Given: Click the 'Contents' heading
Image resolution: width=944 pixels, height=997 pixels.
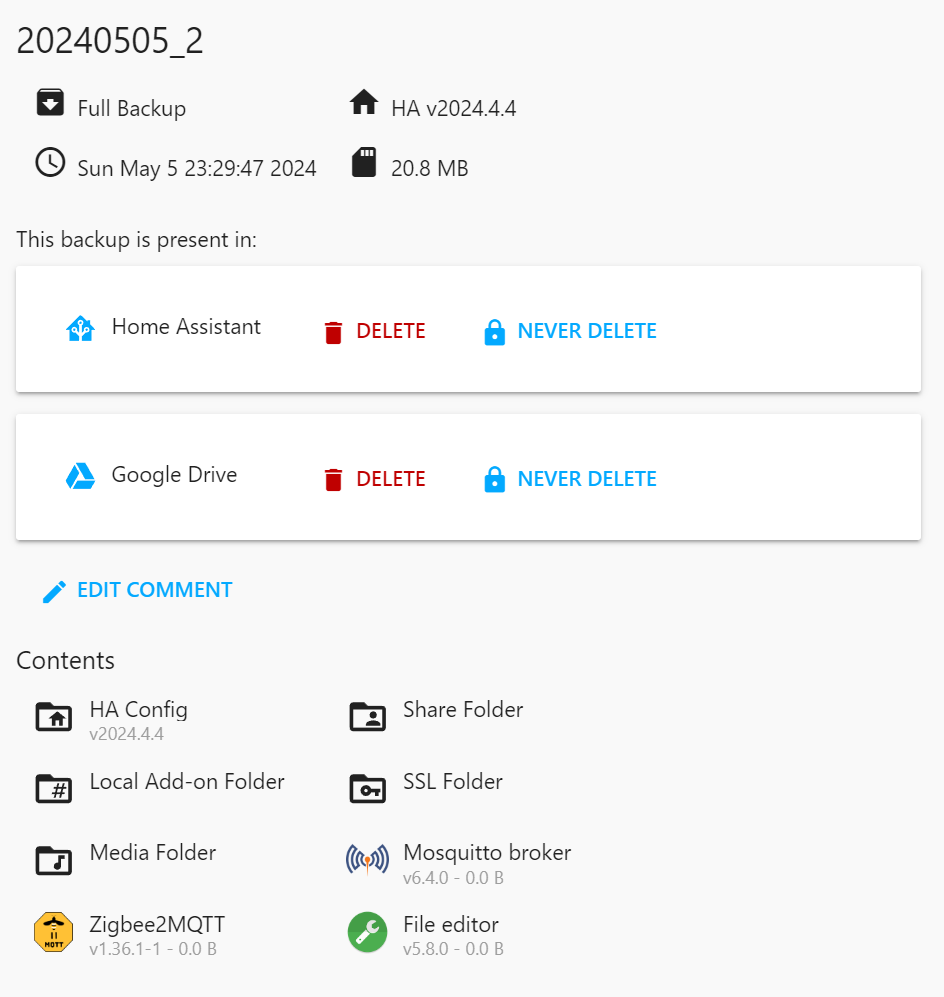Looking at the screenshot, I should [x=65, y=661].
